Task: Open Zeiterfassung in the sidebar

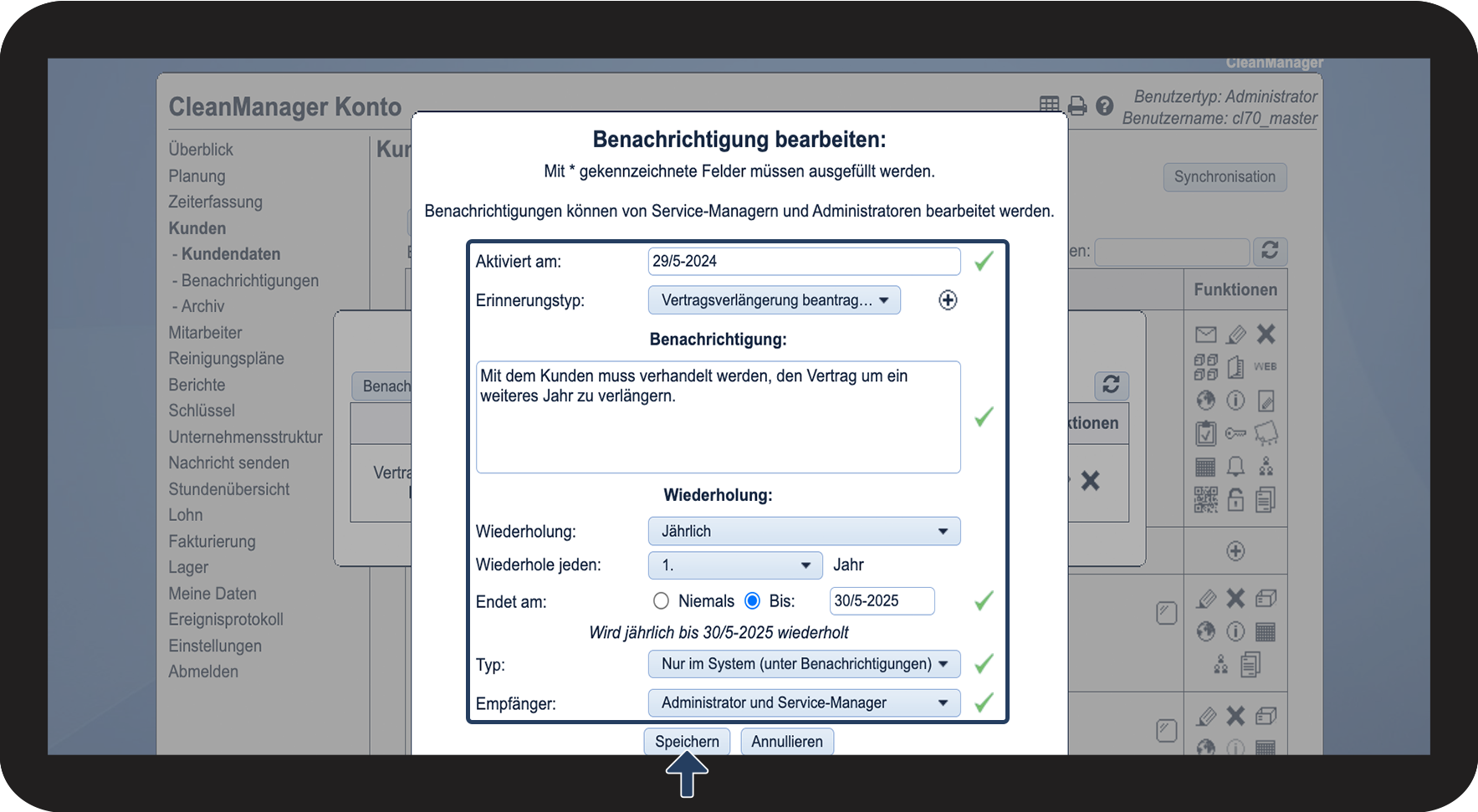Action: click(x=215, y=202)
